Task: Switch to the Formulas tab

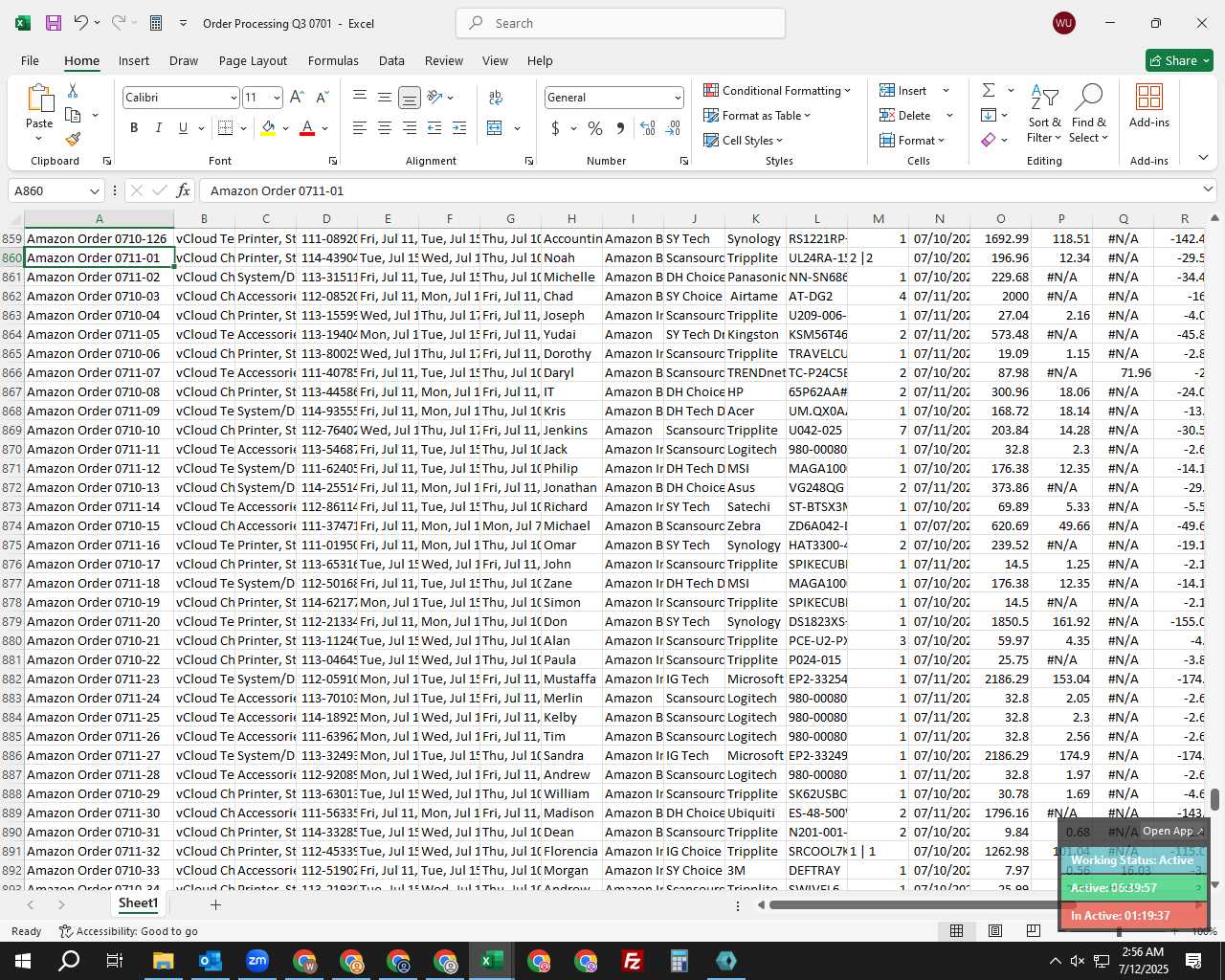Action: click(x=333, y=60)
